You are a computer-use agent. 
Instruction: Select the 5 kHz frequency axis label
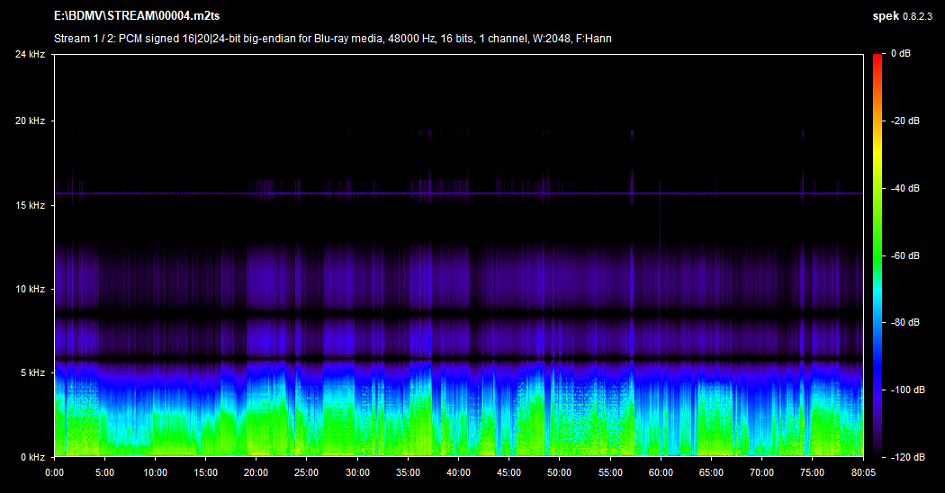pos(31,372)
